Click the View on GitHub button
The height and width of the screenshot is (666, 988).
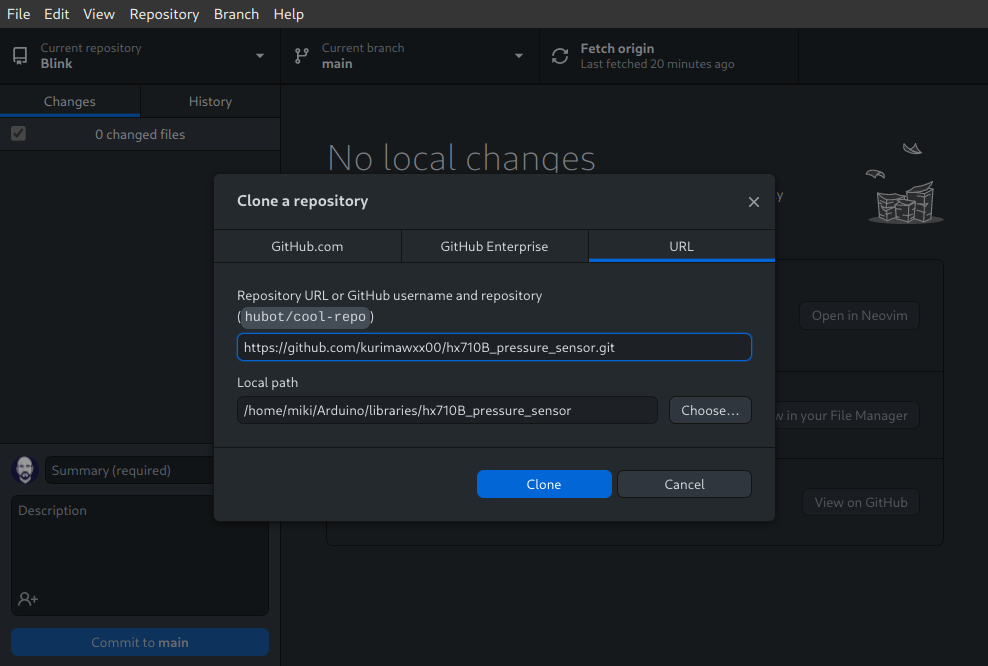pyautogui.click(x=861, y=502)
